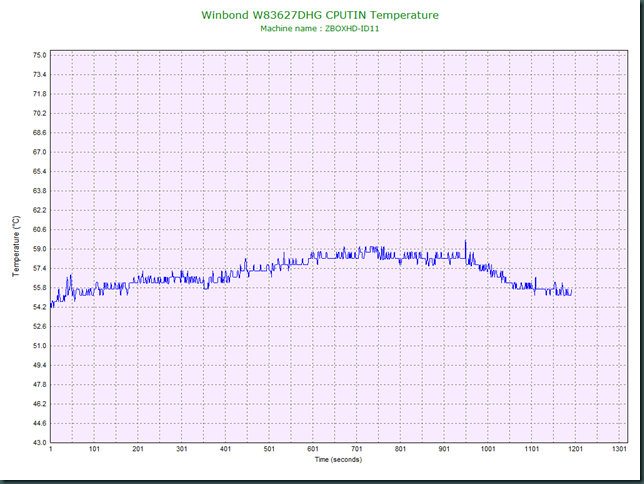Viewport: 644px width, 484px height.
Task: Click the 73.4 temperature axis tick label
Action: (39, 74)
